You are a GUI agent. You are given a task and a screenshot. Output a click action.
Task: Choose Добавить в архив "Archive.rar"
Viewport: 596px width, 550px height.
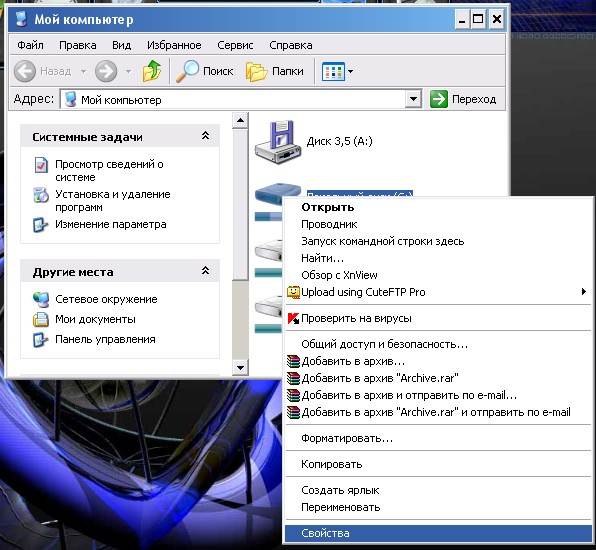[439, 378]
